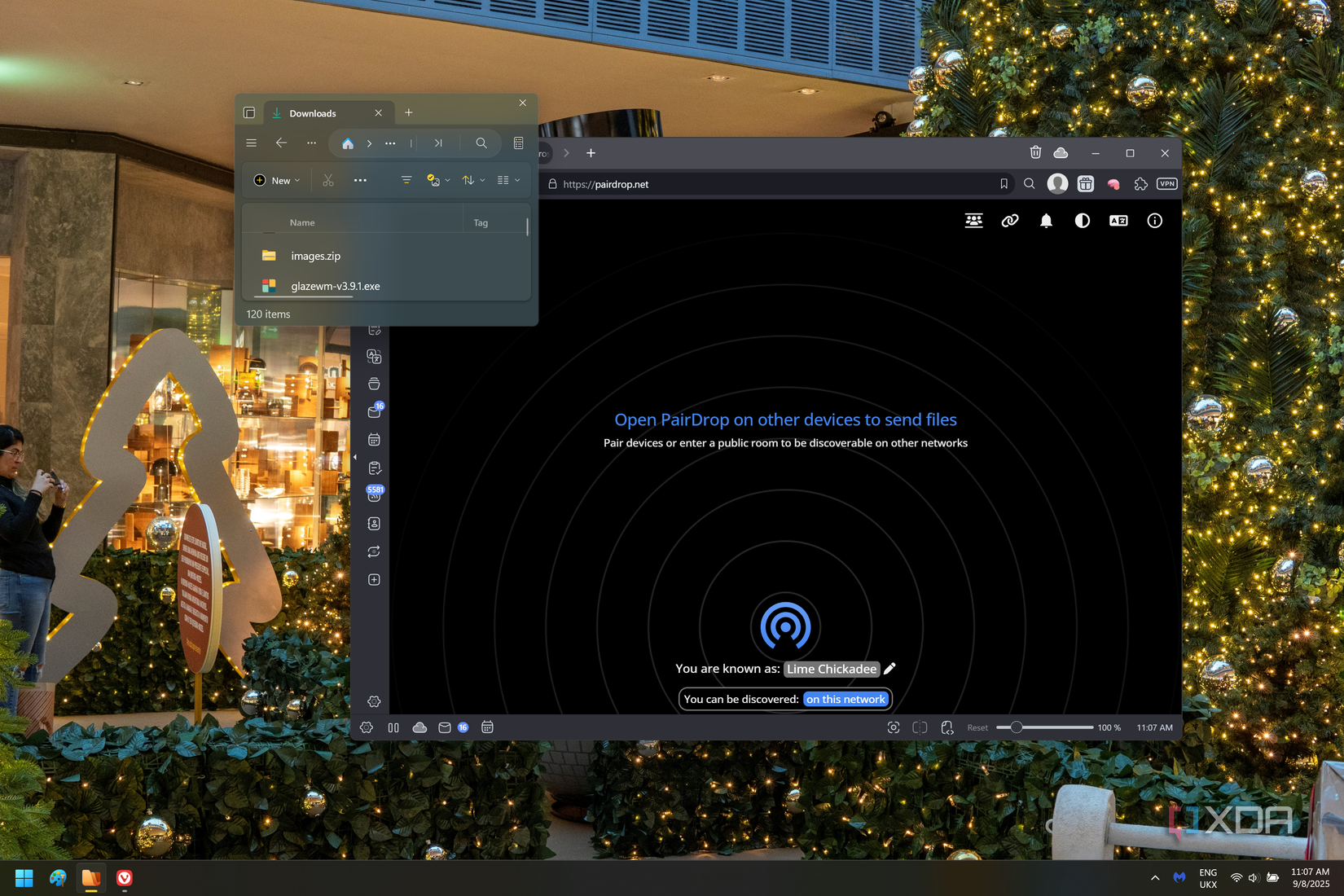Open a public room in PairDrop
This screenshot has width=1344, height=896.
coord(973,220)
